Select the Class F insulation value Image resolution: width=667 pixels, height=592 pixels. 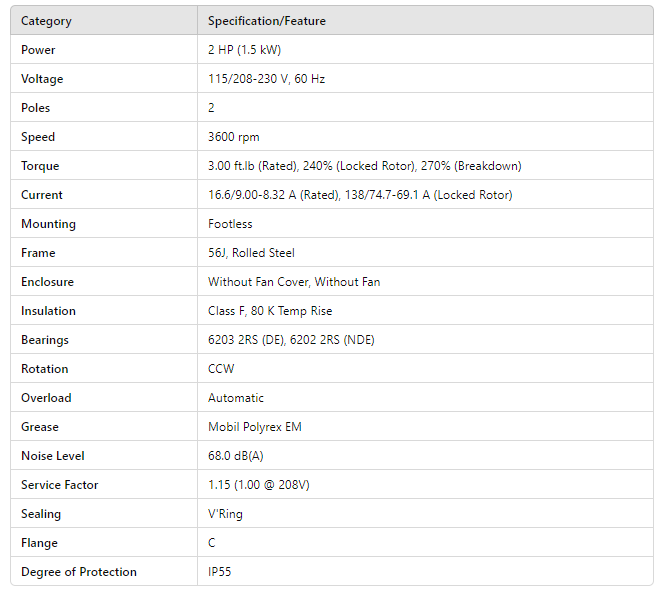[270, 311]
